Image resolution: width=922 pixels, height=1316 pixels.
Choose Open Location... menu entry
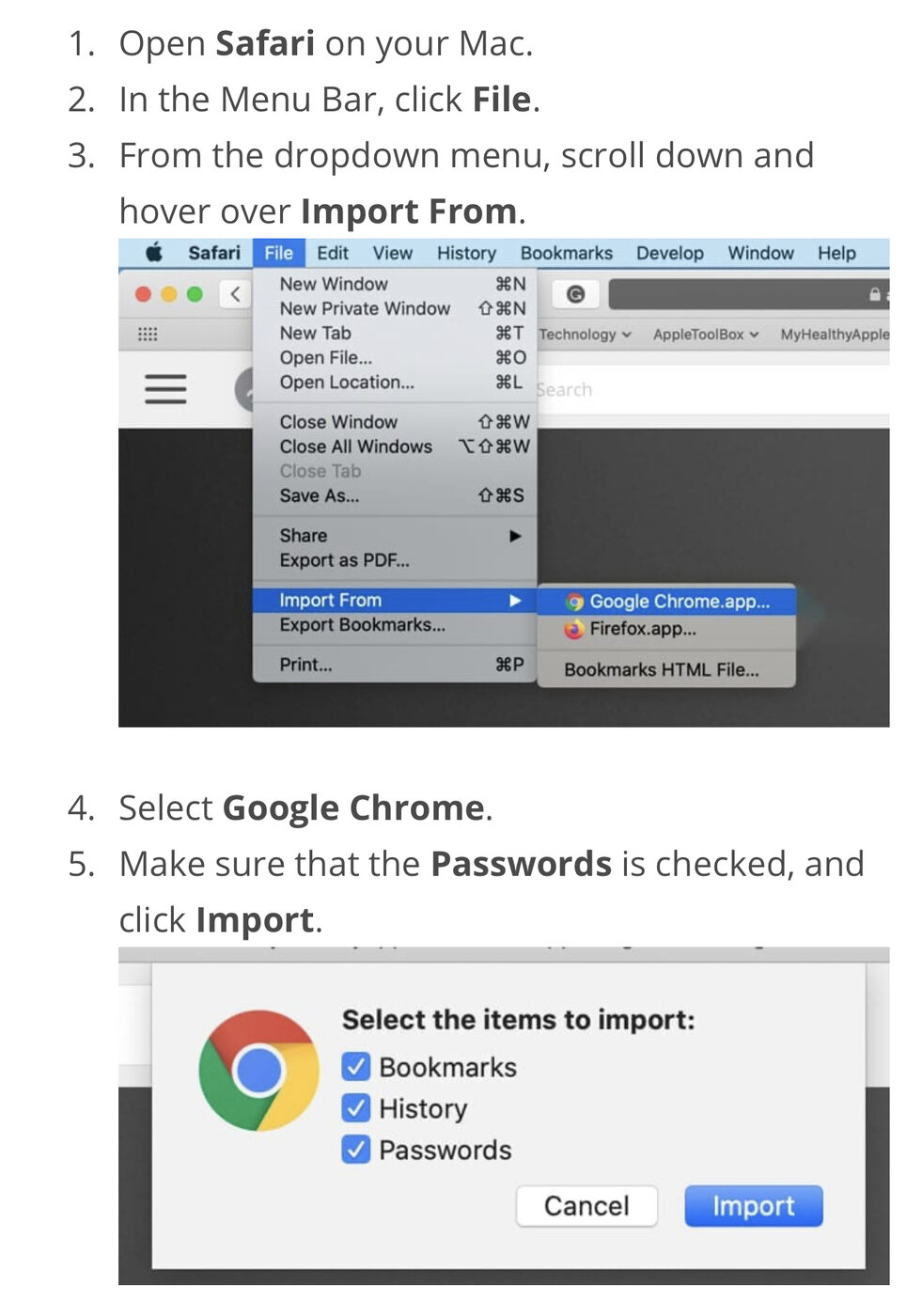[395, 382]
